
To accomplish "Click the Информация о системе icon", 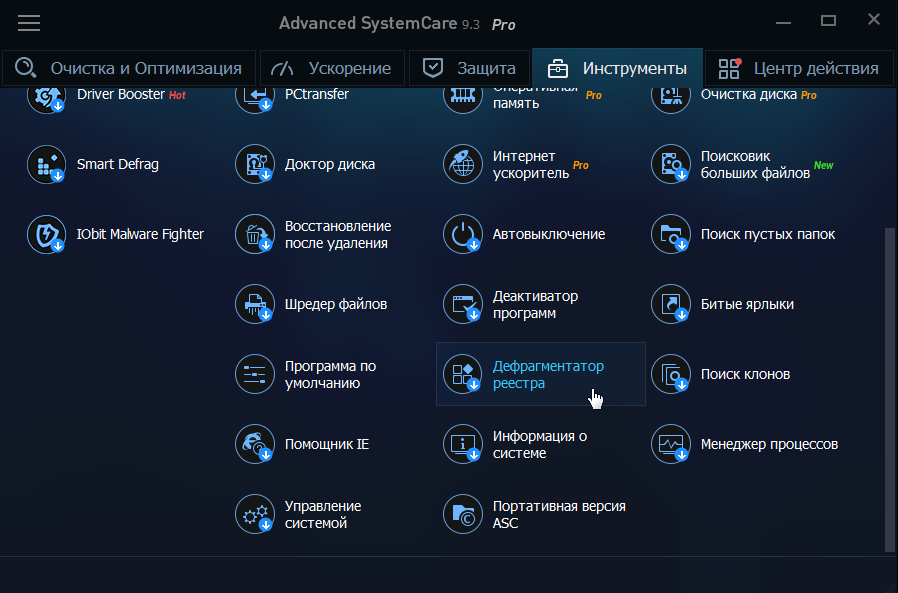I will (x=462, y=443).
